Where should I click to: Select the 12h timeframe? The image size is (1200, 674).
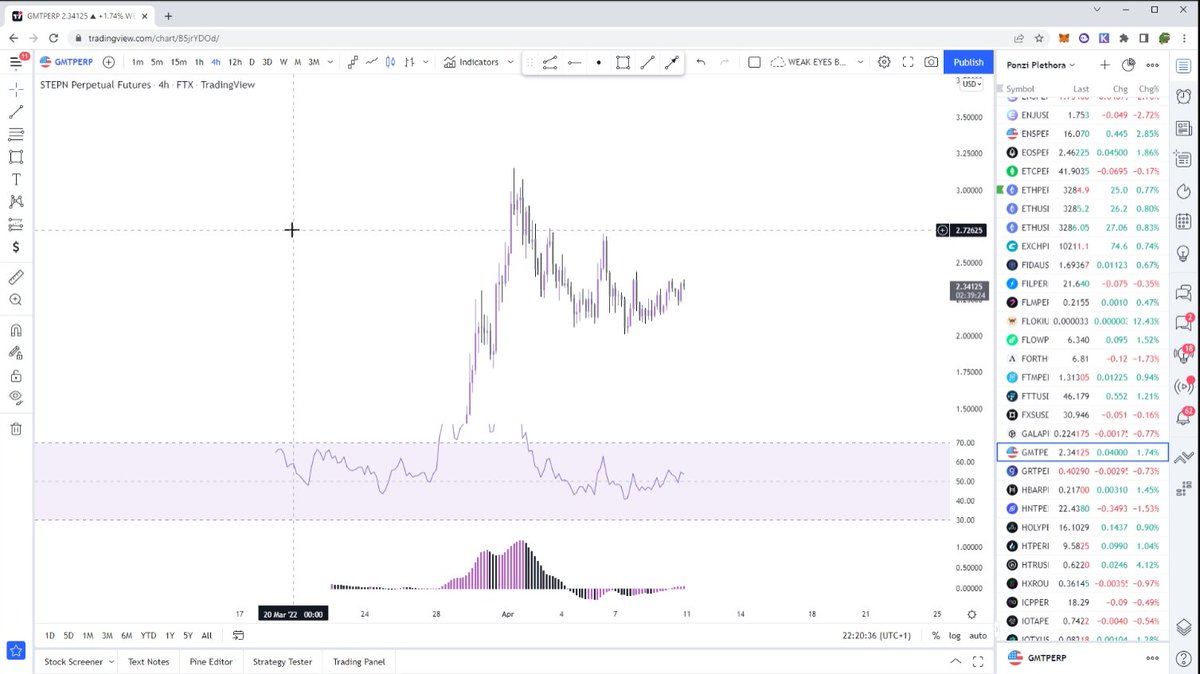(235, 62)
